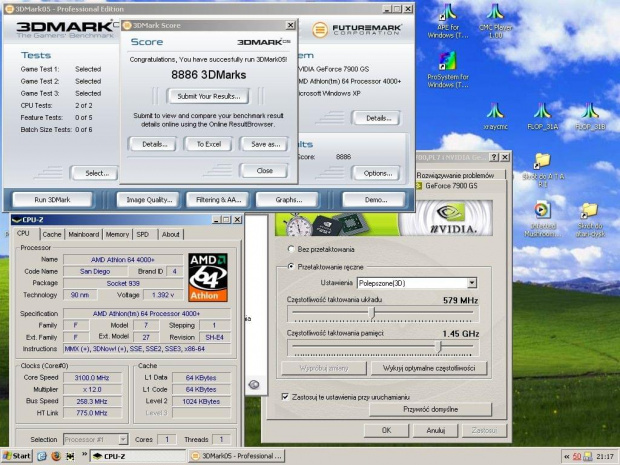Click the GeForce 7900 GS tab icon
The height and width of the screenshot is (465, 620).
coord(420,186)
